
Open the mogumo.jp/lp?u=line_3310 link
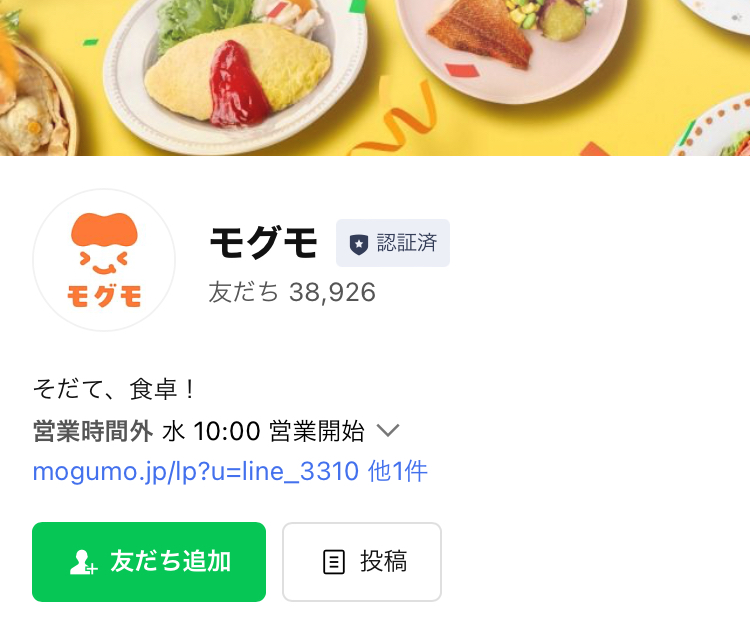(x=196, y=472)
